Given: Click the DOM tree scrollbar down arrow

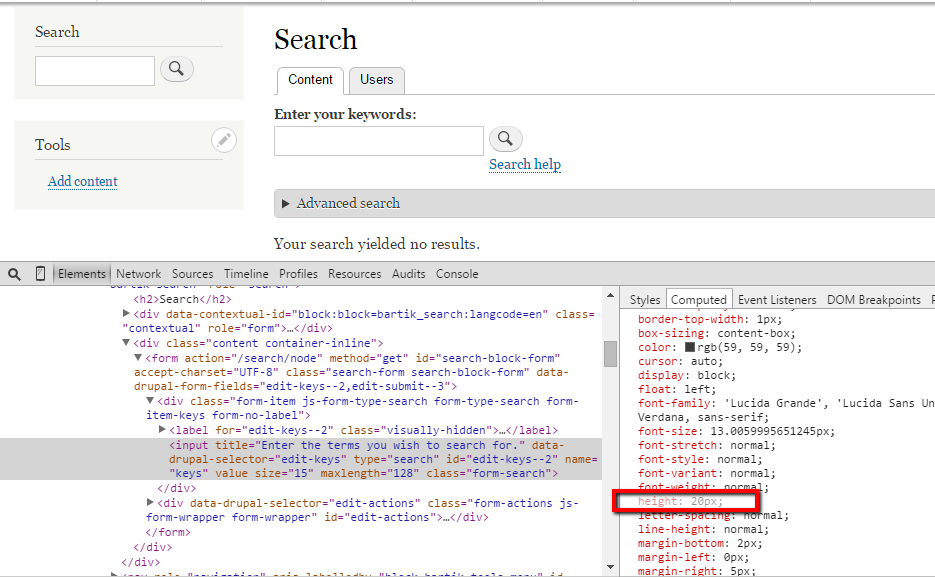Looking at the screenshot, I should tap(610, 567).
